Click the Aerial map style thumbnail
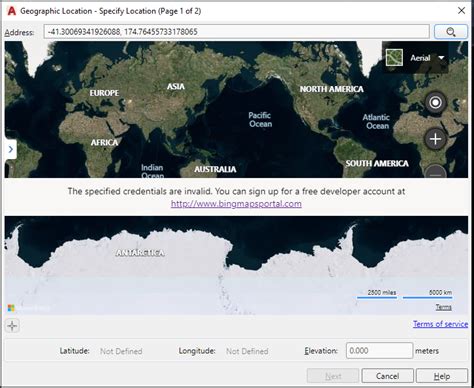The height and width of the screenshot is (388, 474). (x=394, y=57)
